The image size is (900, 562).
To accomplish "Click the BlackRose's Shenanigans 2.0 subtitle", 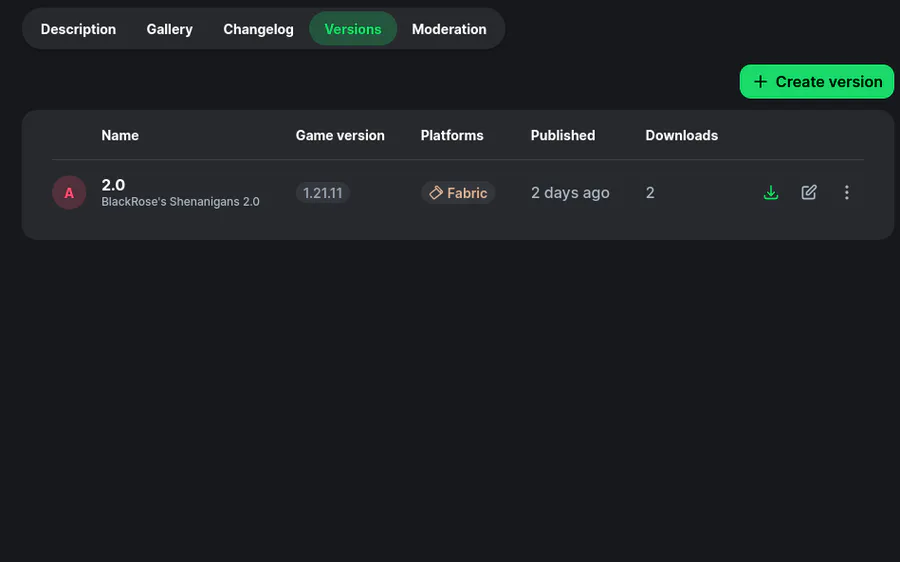I will coord(180,202).
